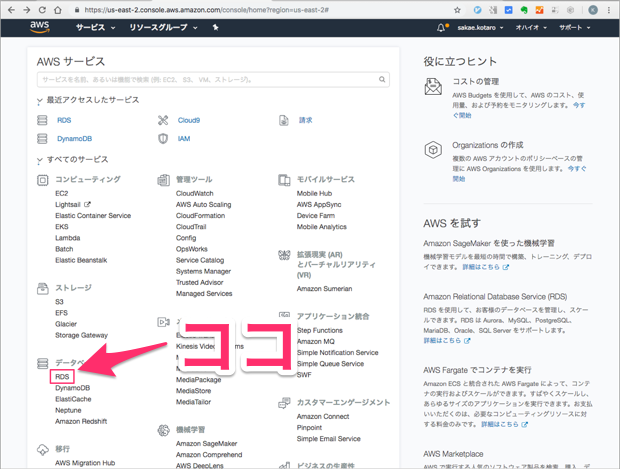Screen dimensions: 620x469
Task: Open the Cloud9 recent service link
Action: coord(189,120)
